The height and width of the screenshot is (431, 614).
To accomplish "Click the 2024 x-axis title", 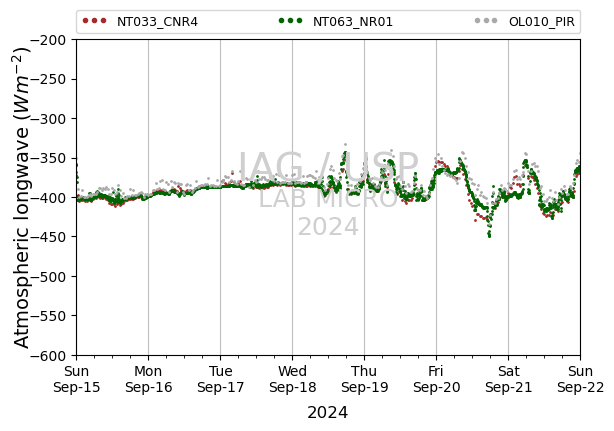I will tap(327, 413).
